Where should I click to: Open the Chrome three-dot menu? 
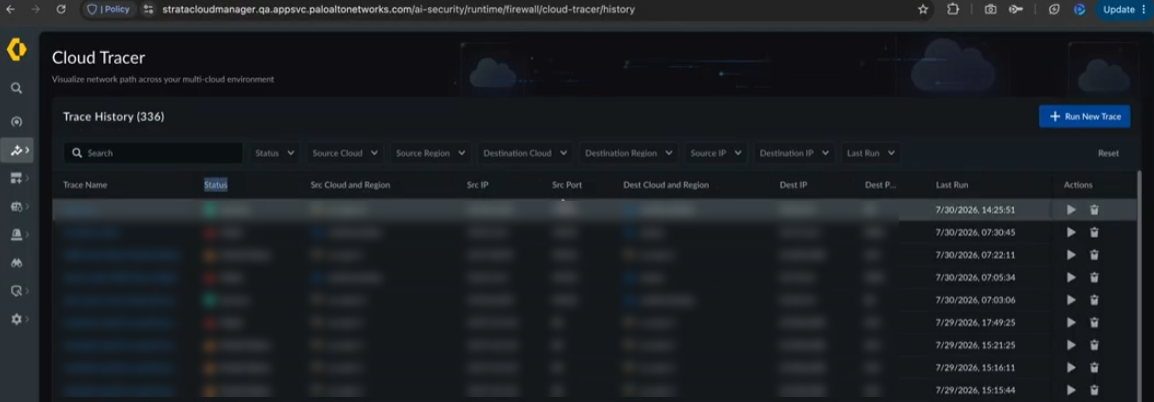[x=1143, y=10]
